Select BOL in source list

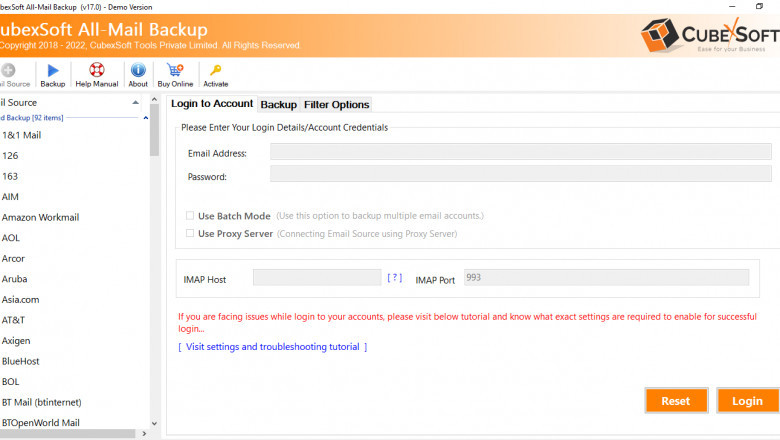[10, 382]
